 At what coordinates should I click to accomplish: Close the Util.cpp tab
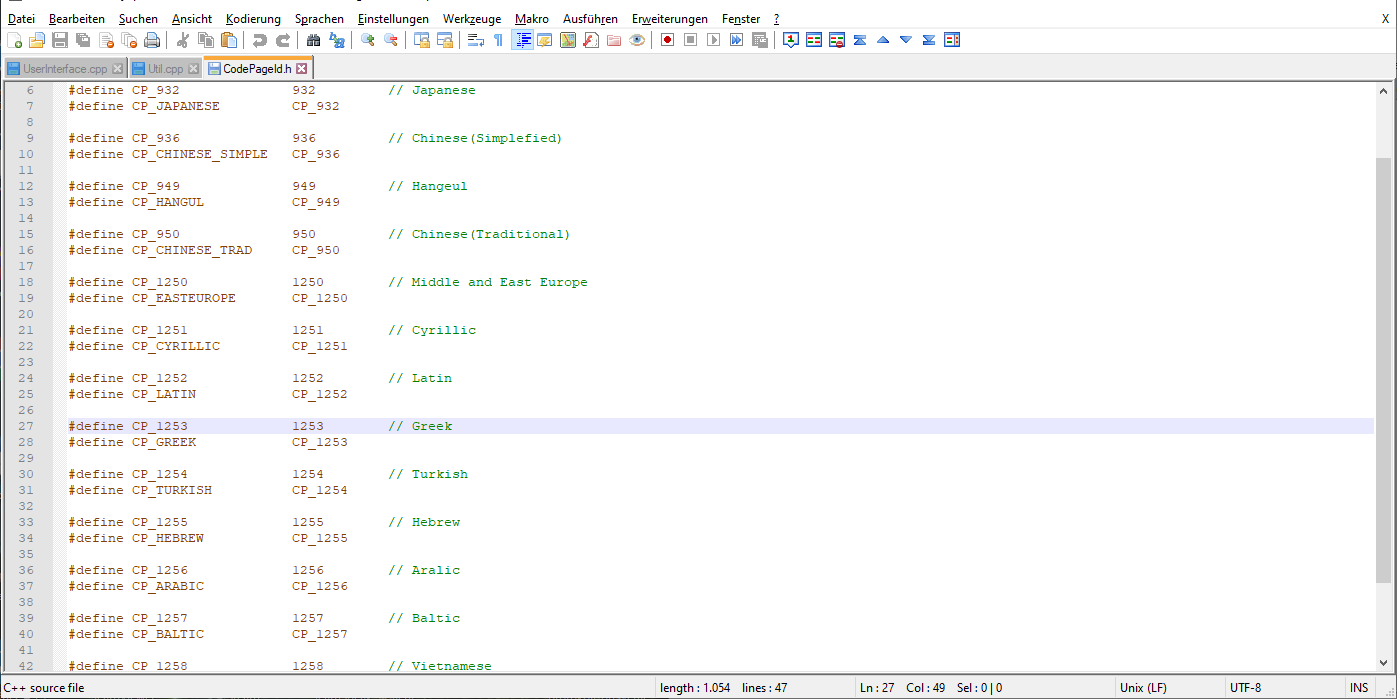(x=193, y=69)
